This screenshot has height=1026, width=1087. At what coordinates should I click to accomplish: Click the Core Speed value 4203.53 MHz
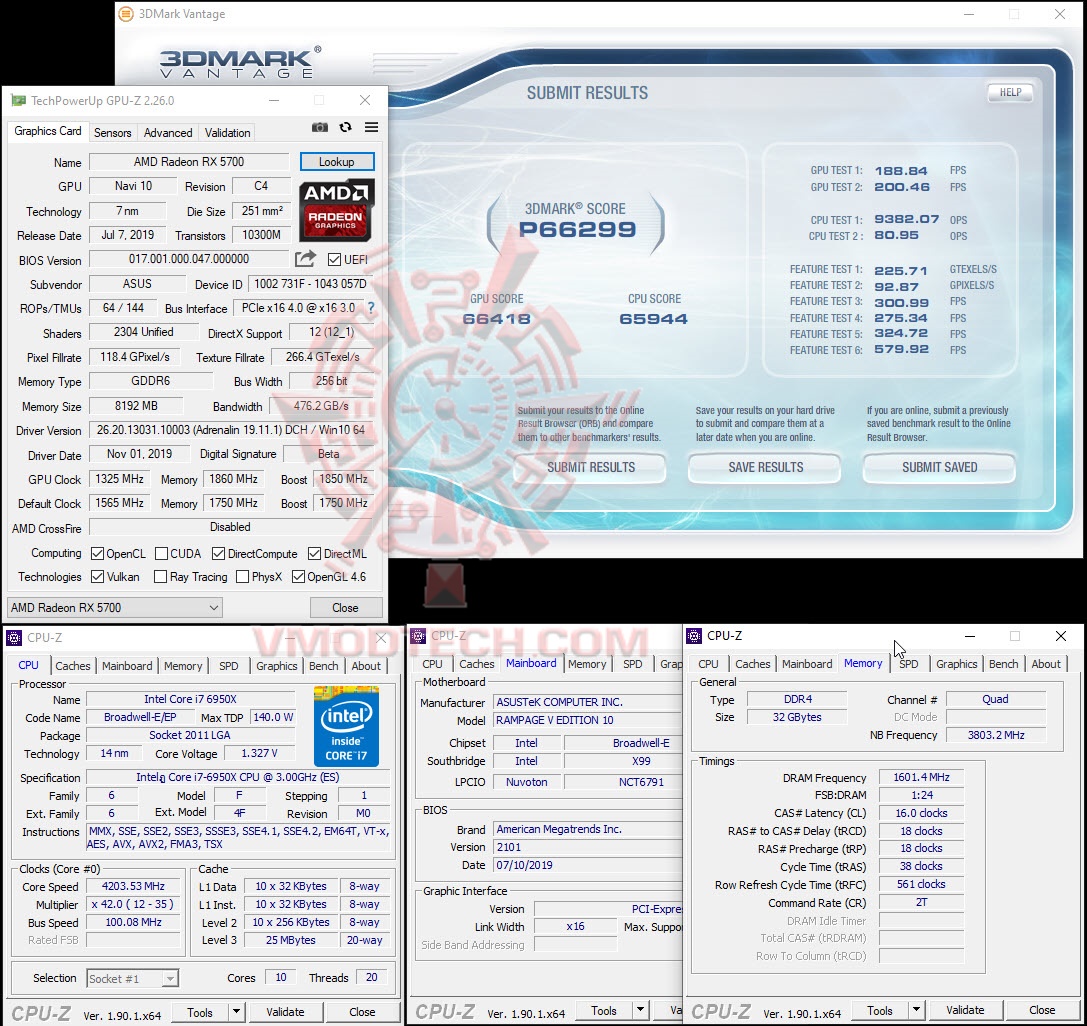pyautogui.click(x=133, y=886)
